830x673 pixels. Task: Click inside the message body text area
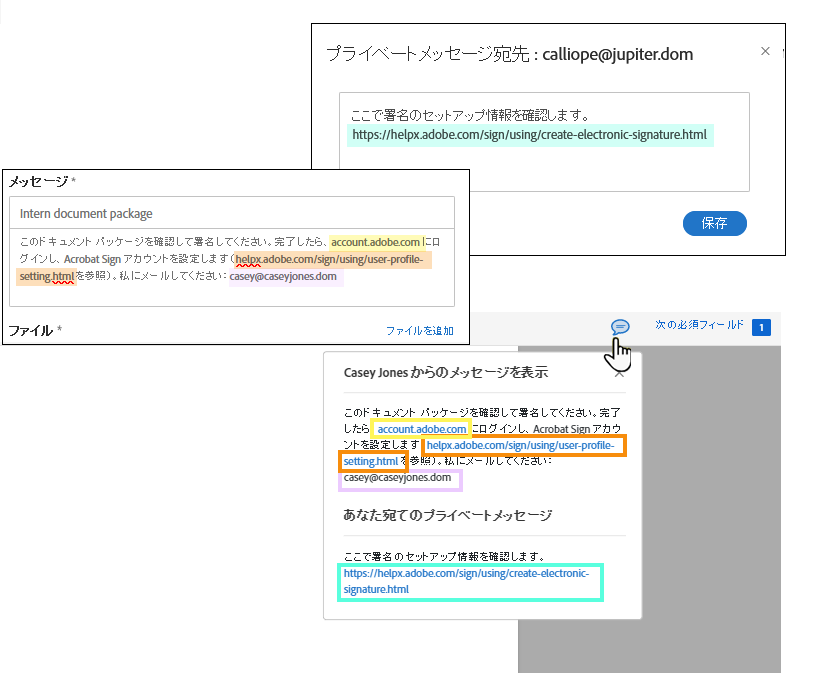232,267
